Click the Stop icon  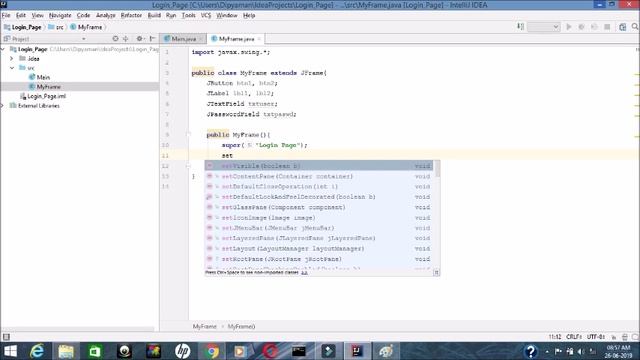(607, 27)
